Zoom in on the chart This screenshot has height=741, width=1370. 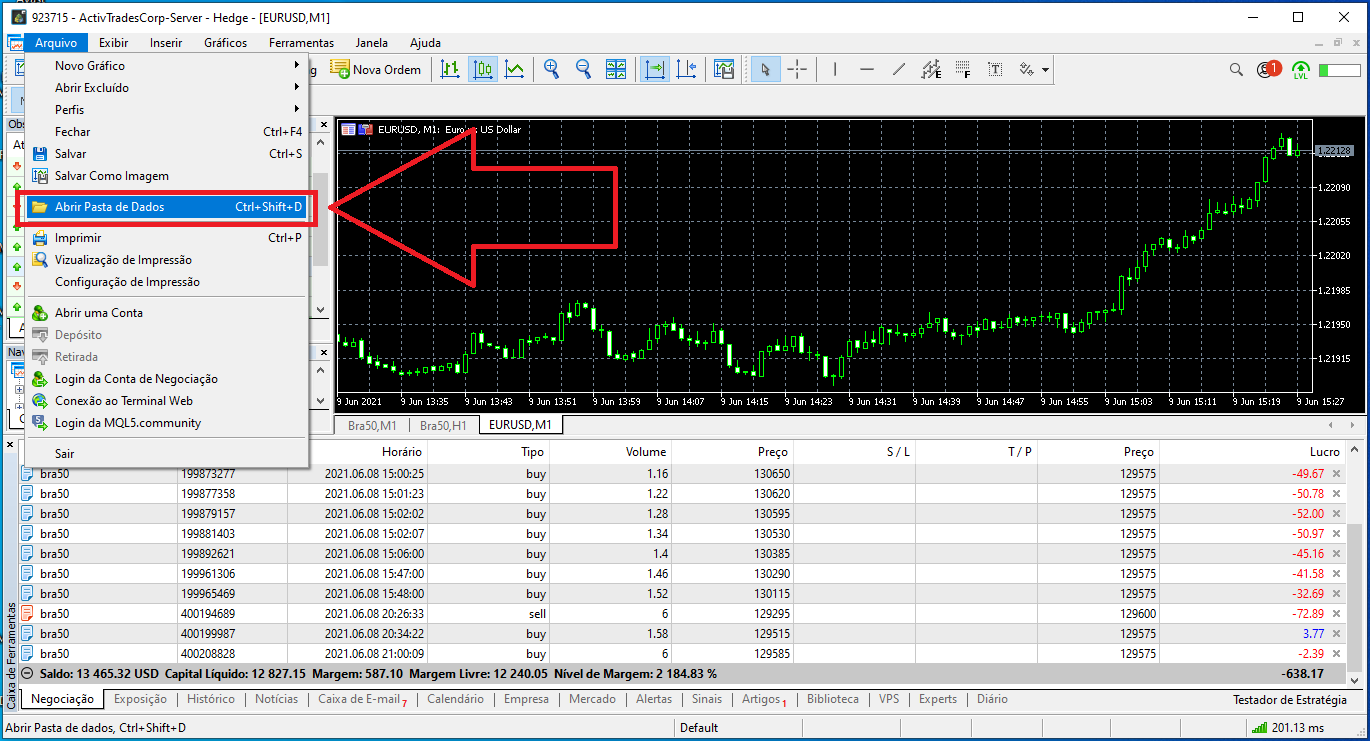click(551, 70)
